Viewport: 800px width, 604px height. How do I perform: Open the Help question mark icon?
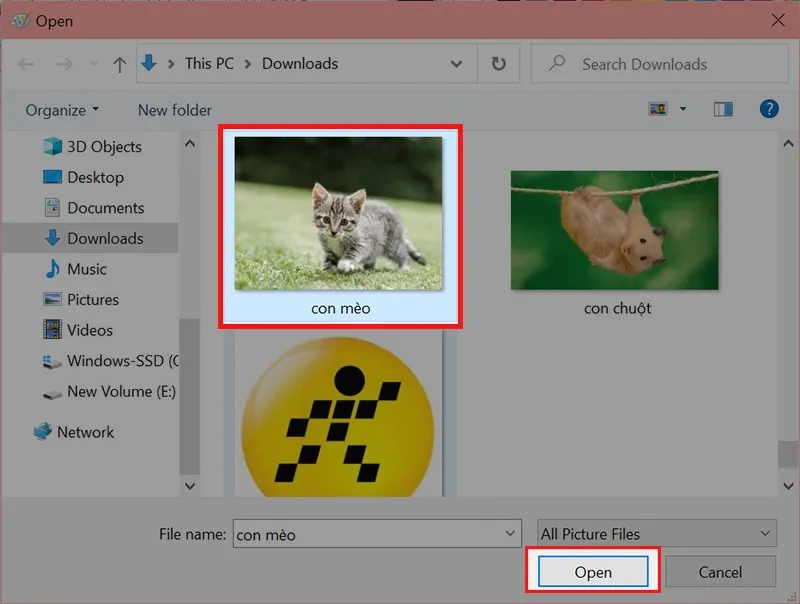point(769,109)
